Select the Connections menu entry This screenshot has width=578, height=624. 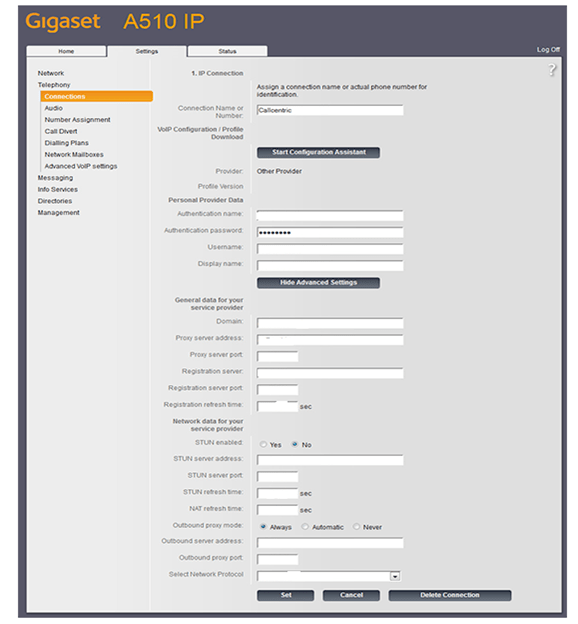coord(97,96)
